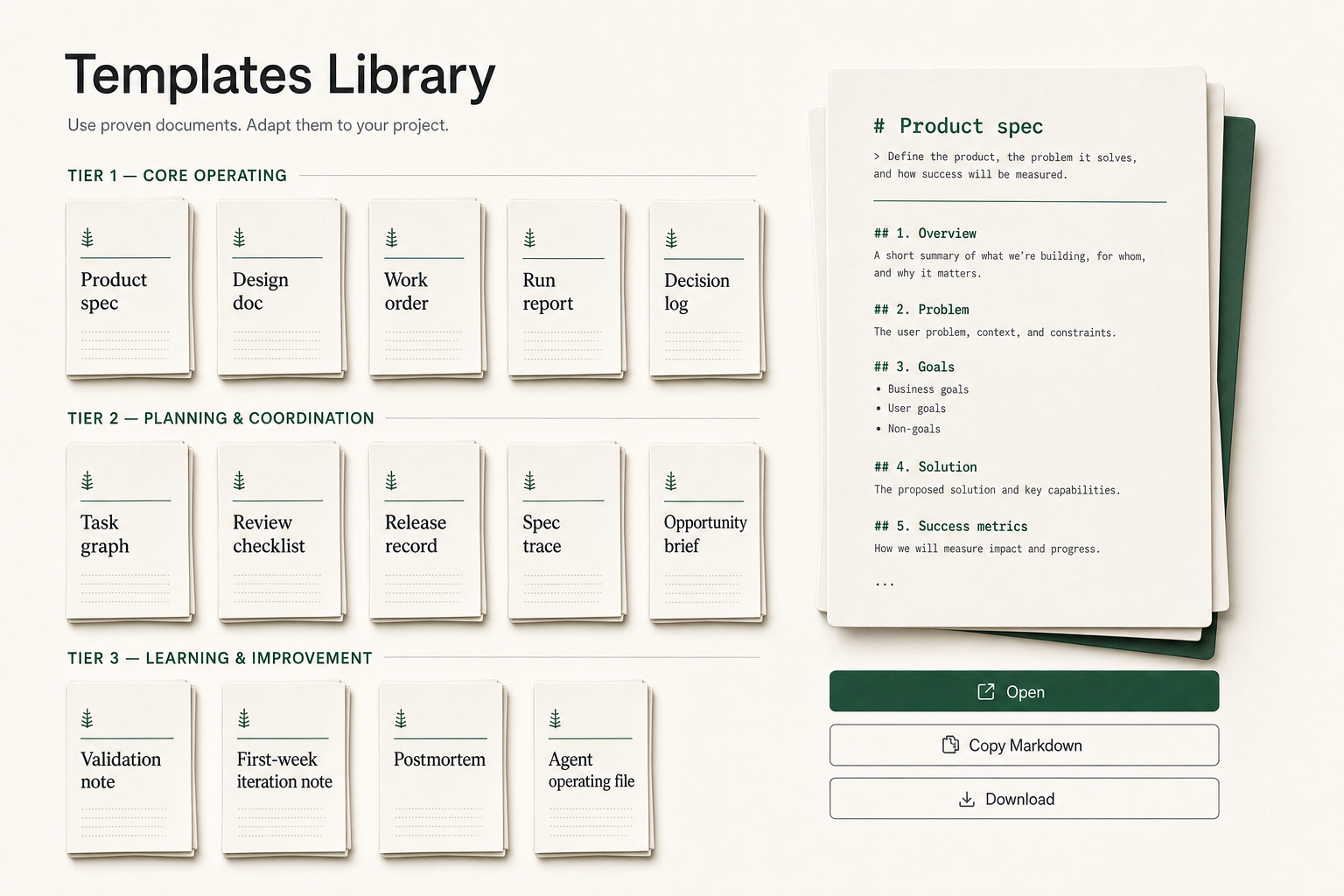This screenshot has height=896, width=1344.
Task: Click the '## 2. Problem' preview heading
Action: tap(921, 310)
